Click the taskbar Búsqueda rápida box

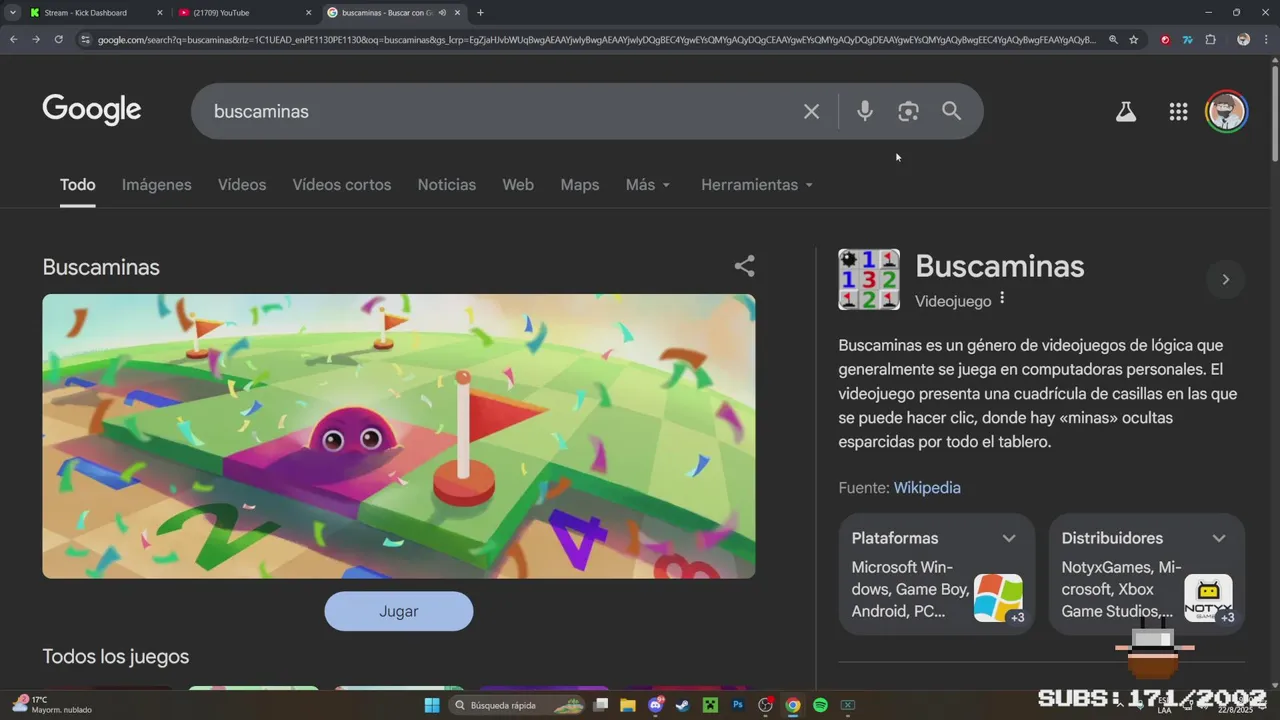point(516,705)
